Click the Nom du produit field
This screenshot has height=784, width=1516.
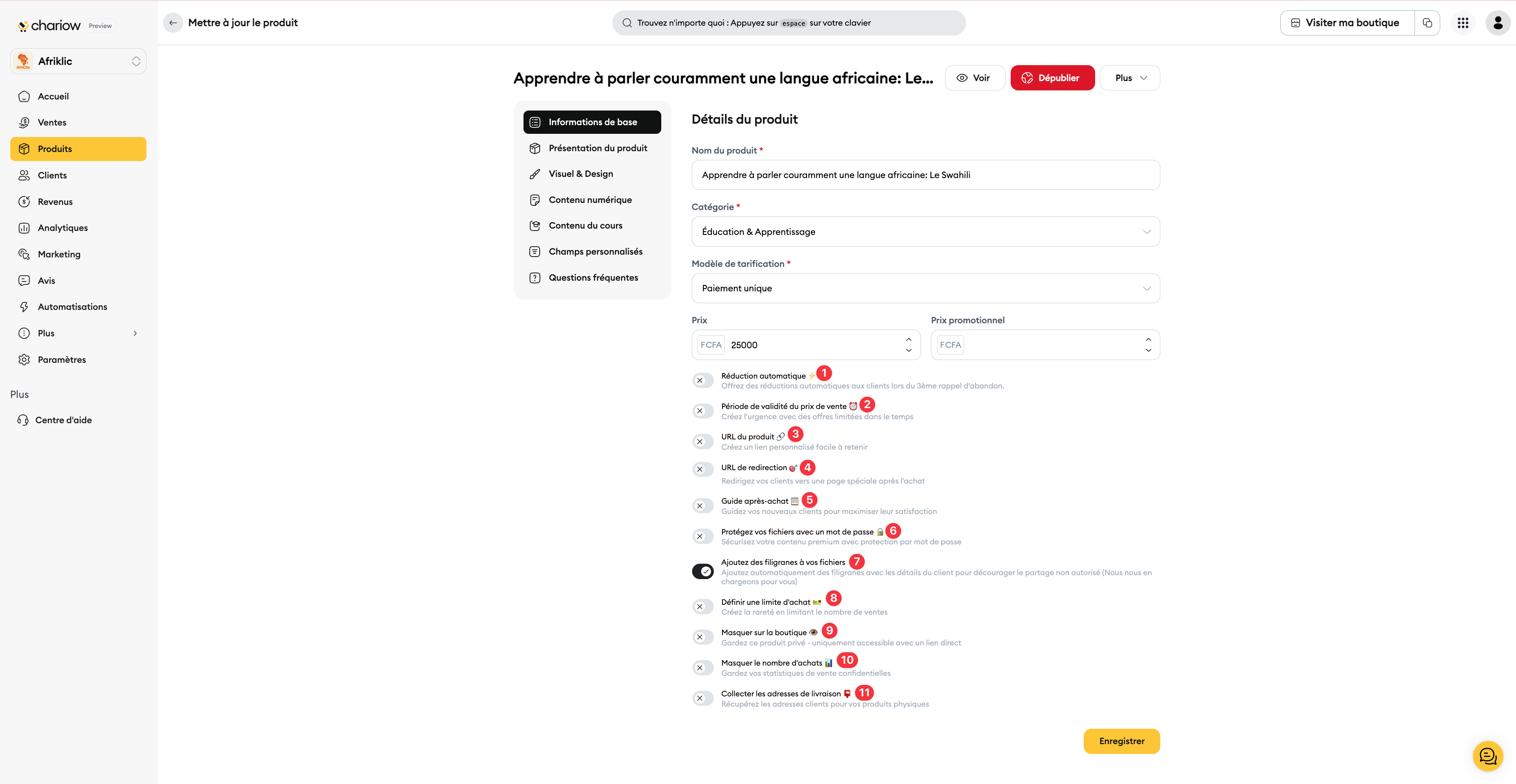click(925, 175)
